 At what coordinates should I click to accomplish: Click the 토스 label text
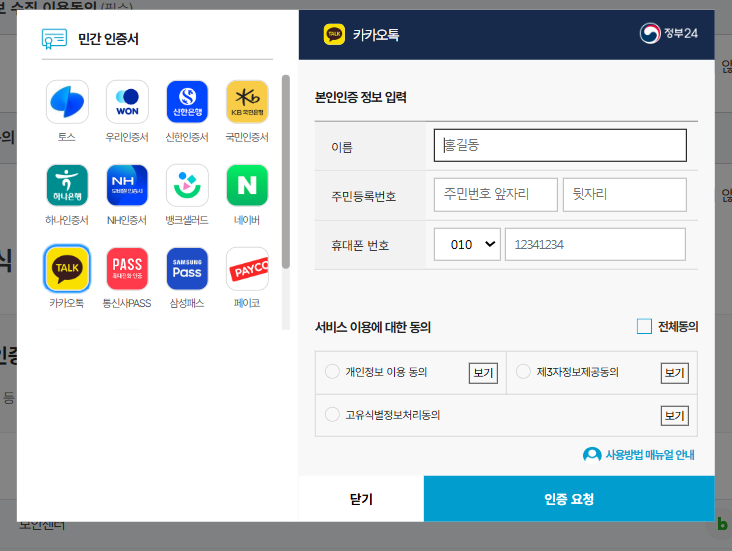(x=67, y=137)
